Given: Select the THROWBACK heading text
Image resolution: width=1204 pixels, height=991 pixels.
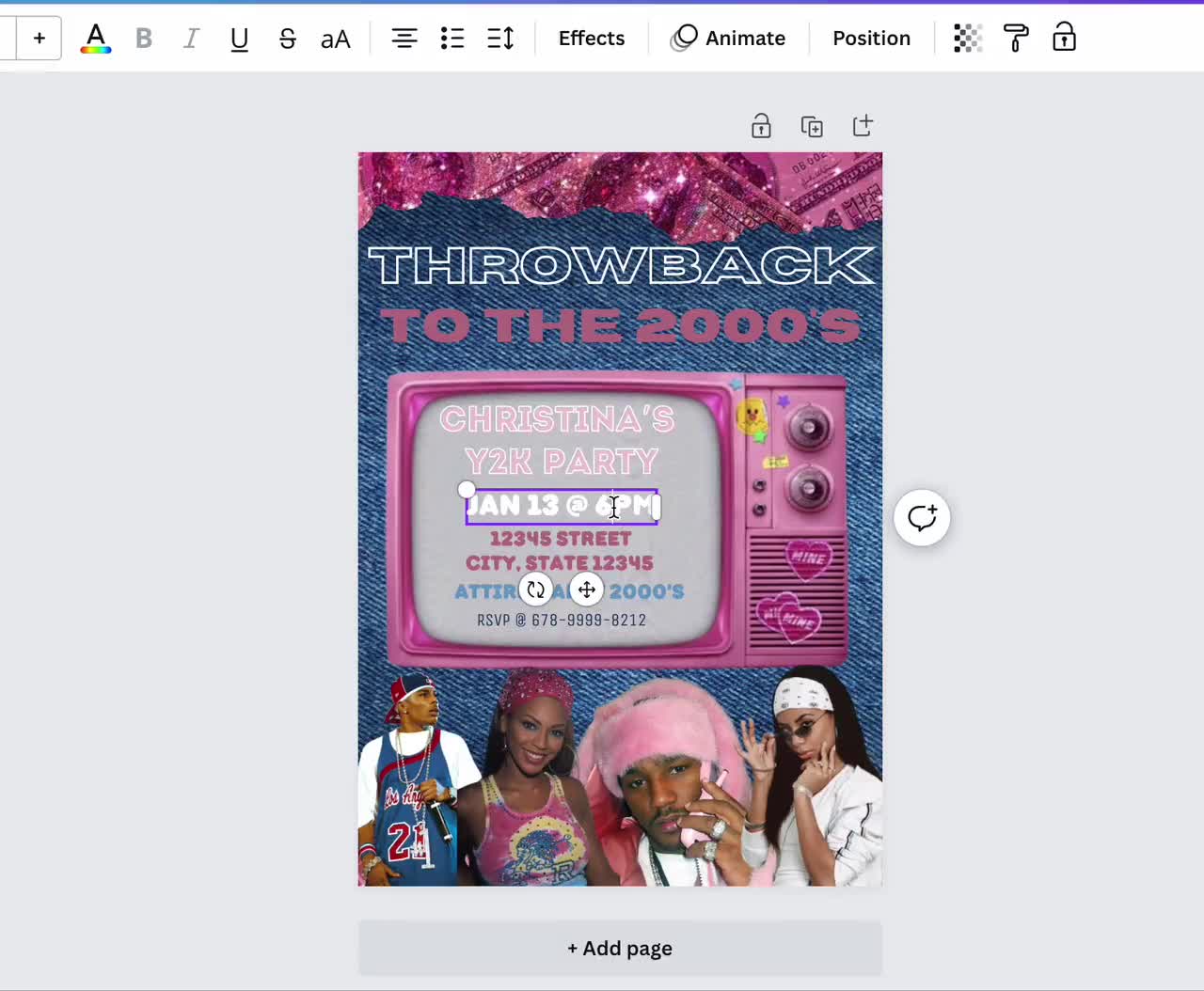Looking at the screenshot, I should (621, 266).
